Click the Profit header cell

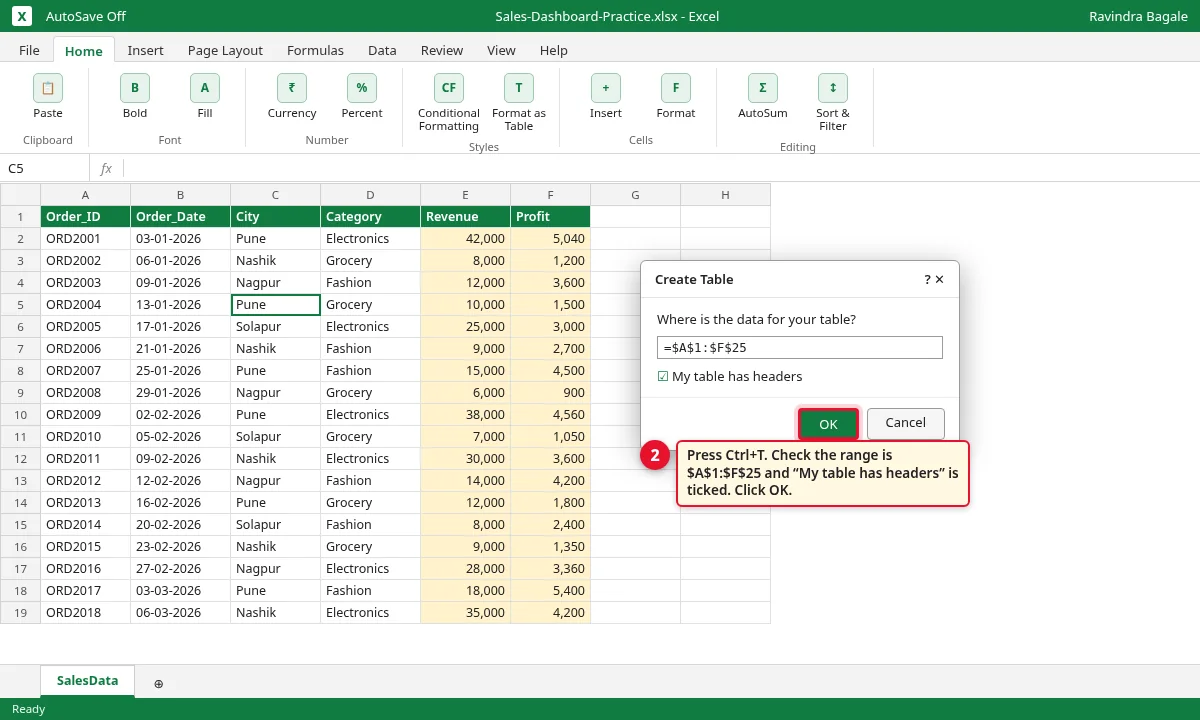click(x=550, y=216)
